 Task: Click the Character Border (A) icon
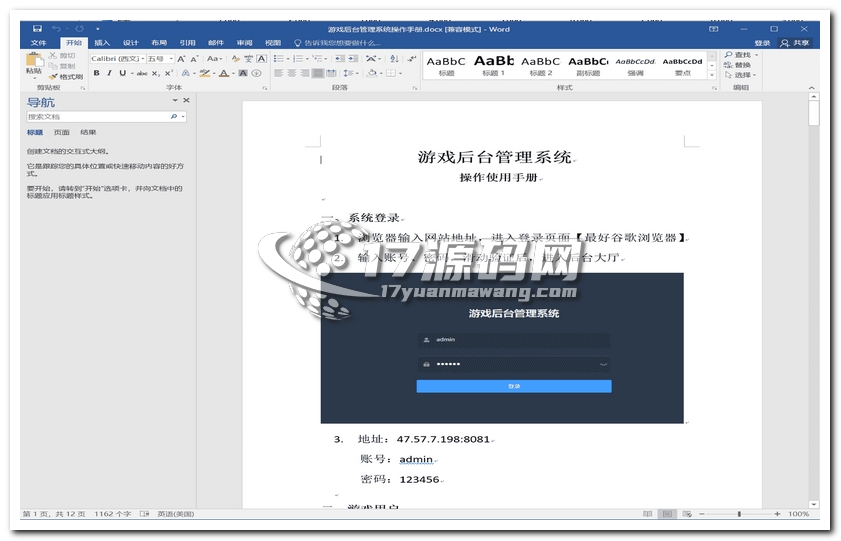262,58
